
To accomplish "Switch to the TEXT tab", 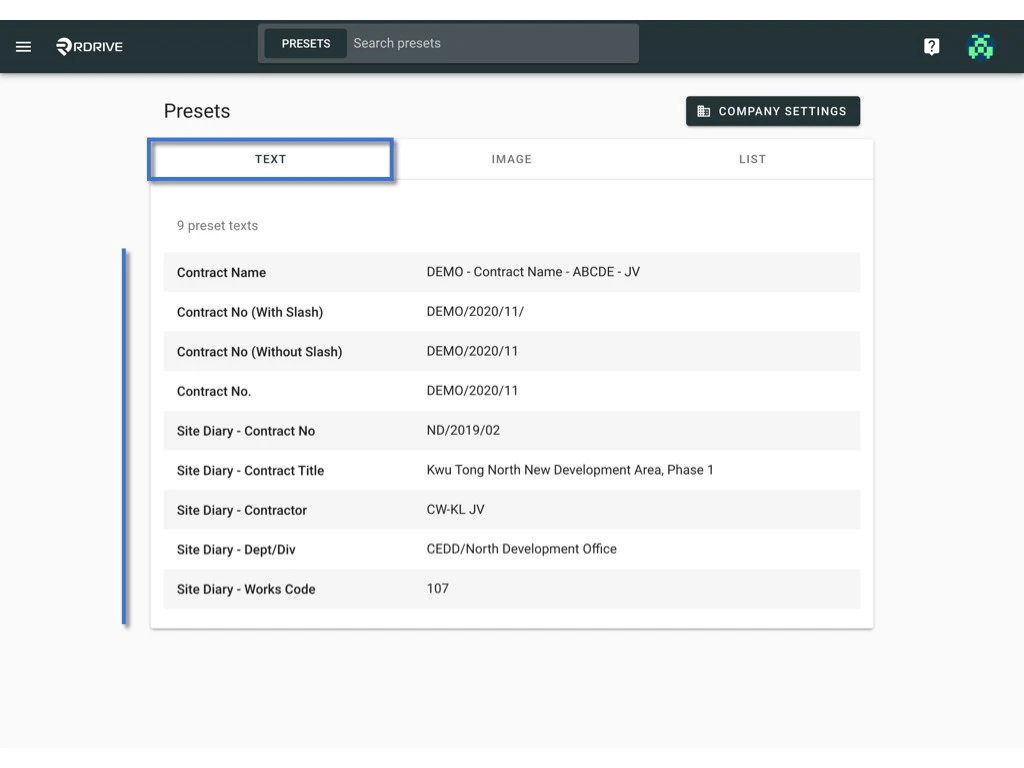I will pyautogui.click(x=270, y=159).
